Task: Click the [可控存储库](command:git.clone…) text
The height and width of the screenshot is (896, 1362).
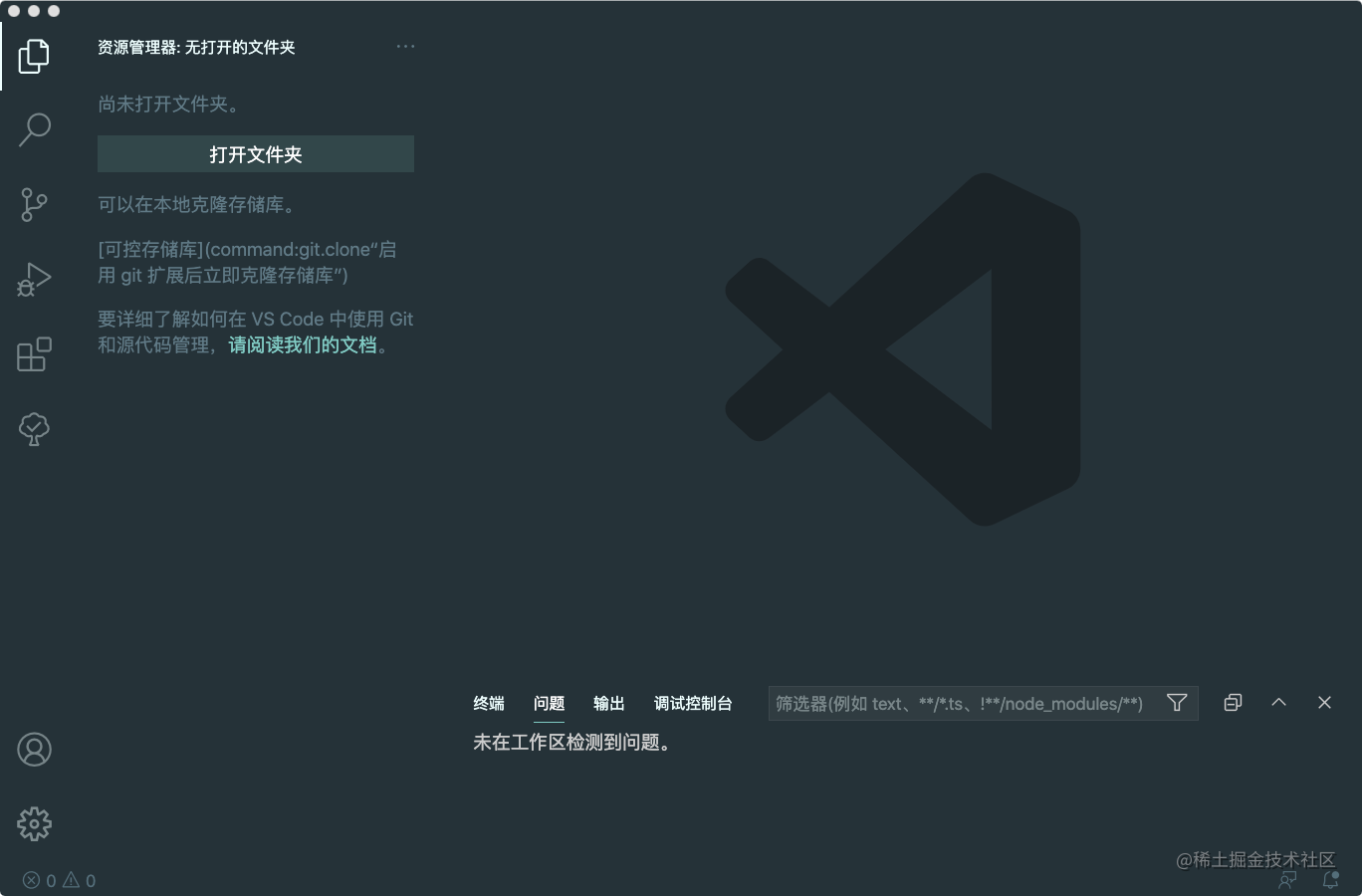Action: (247, 263)
